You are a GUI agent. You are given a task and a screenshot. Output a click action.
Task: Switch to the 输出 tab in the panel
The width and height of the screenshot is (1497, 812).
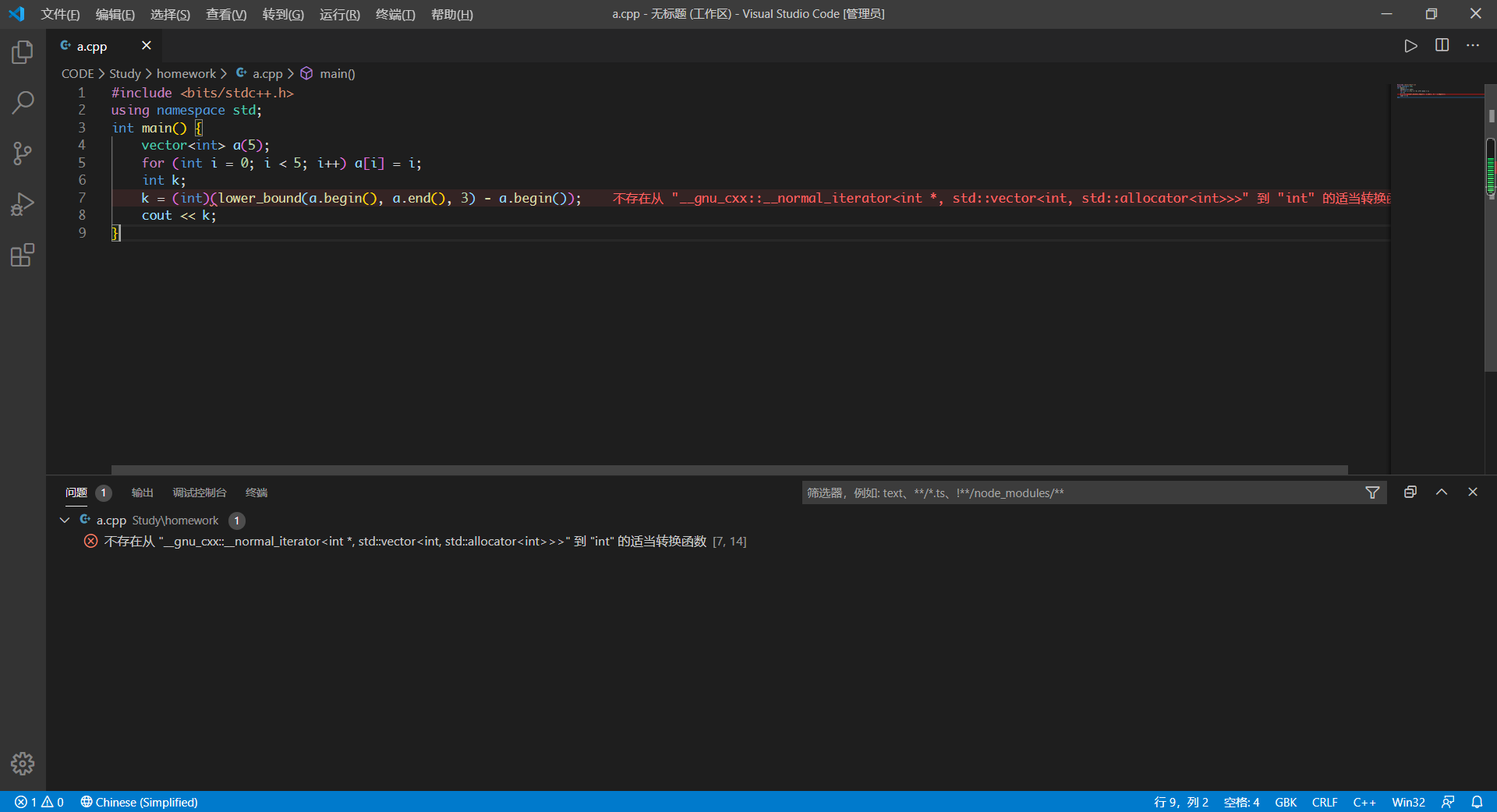(x=143, y=492)
